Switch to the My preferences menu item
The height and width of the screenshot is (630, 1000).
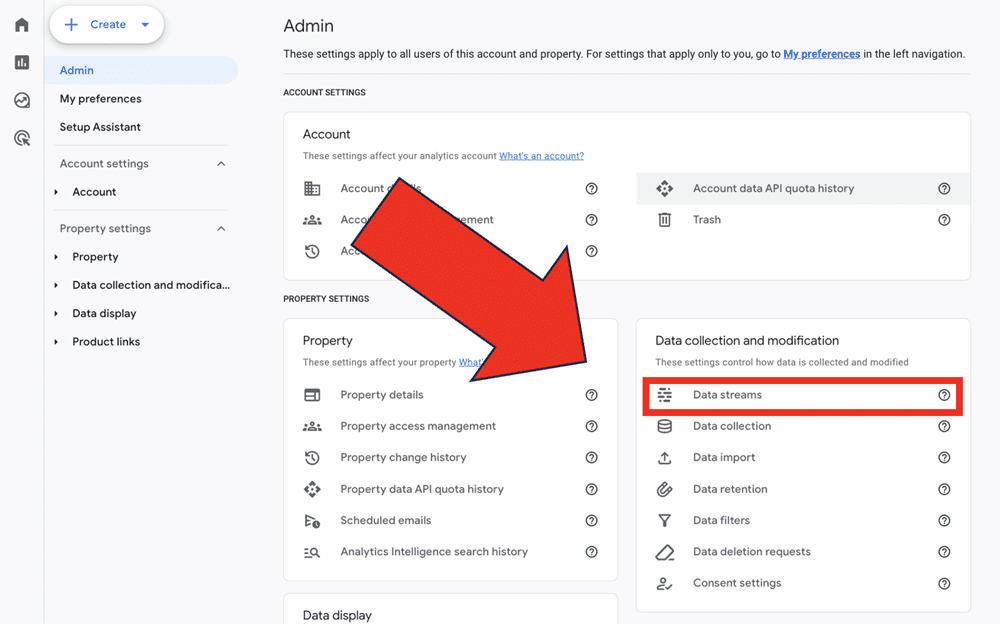point(100,98)
